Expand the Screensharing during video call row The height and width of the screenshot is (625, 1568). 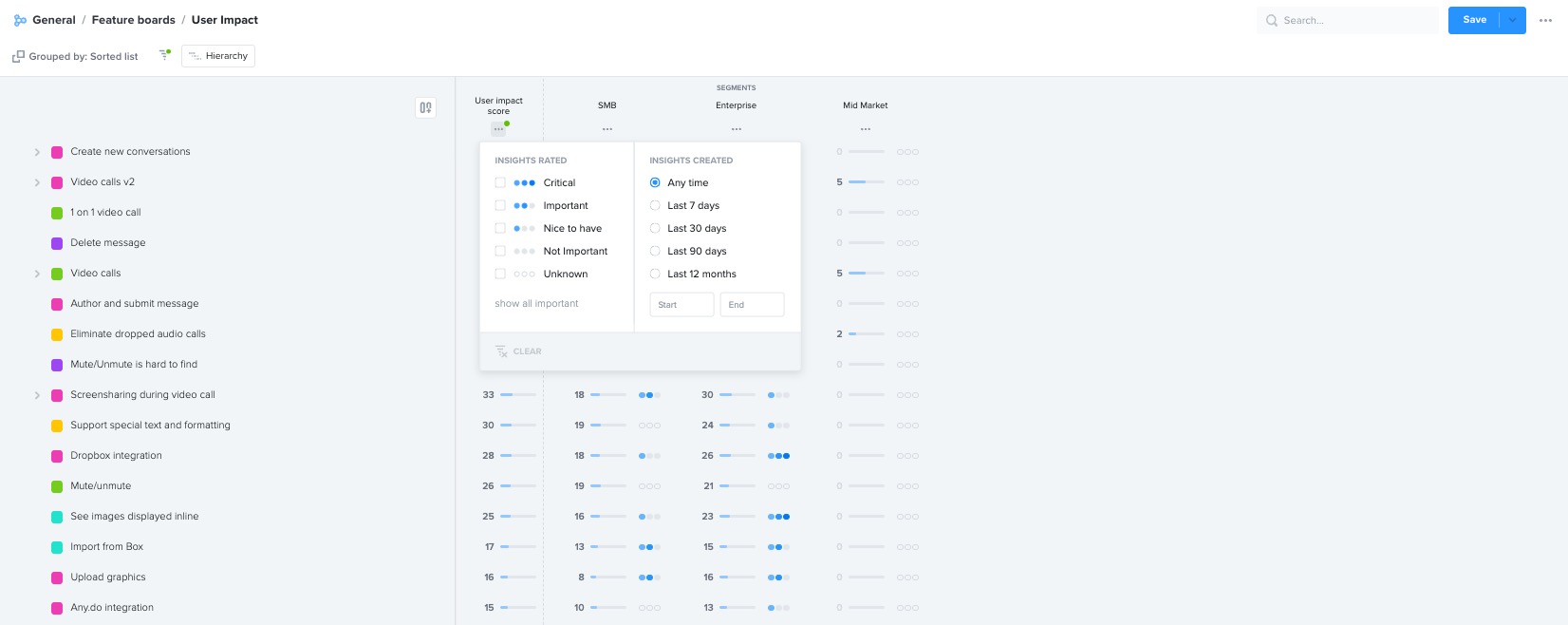tap(37, 395)
